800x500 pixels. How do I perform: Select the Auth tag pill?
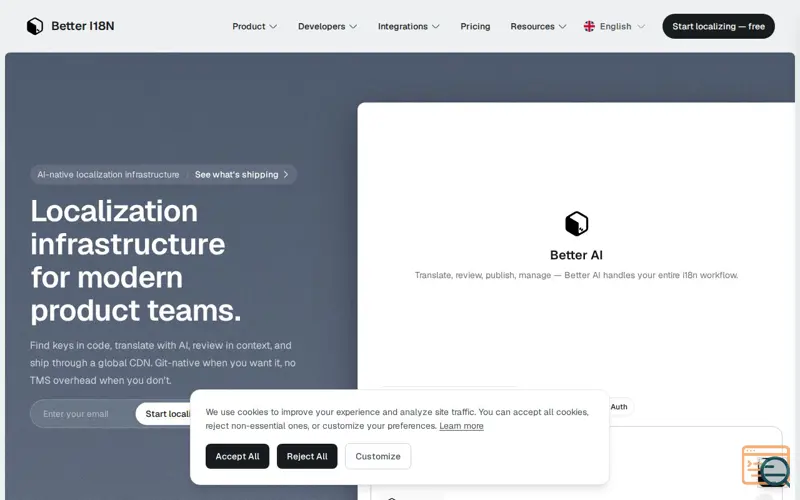point(619,407)
